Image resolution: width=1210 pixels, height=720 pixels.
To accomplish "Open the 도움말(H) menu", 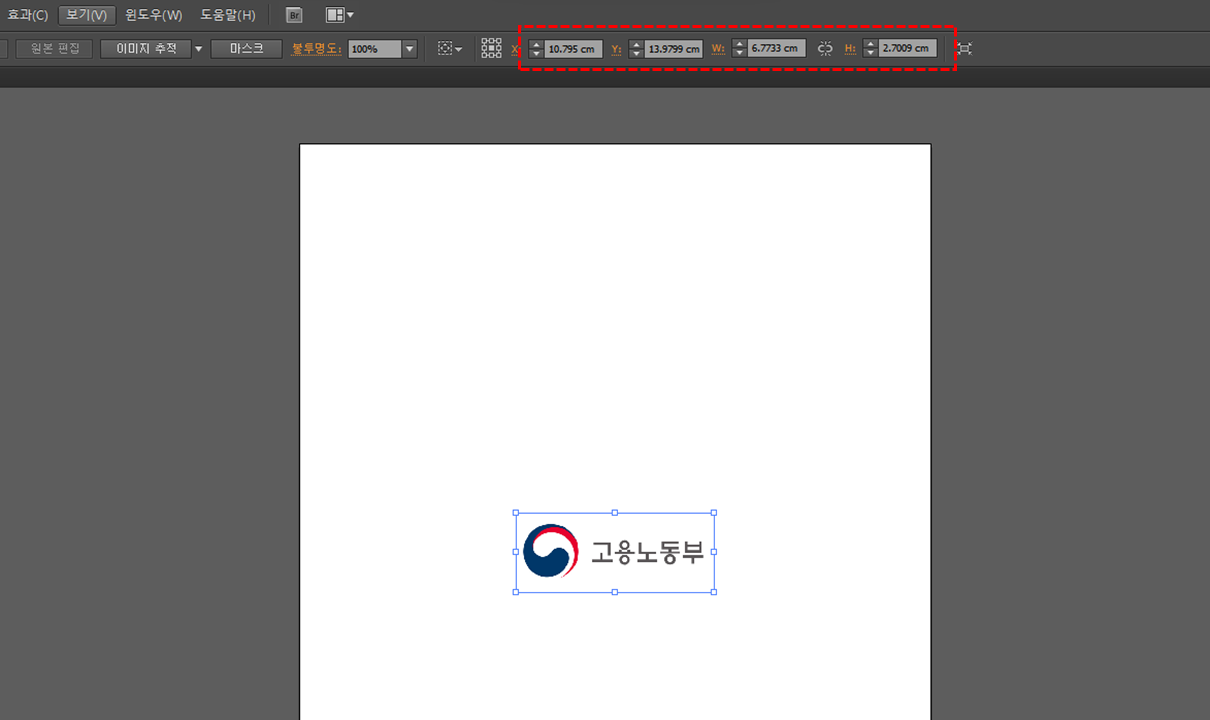I will tap(227, 15).
